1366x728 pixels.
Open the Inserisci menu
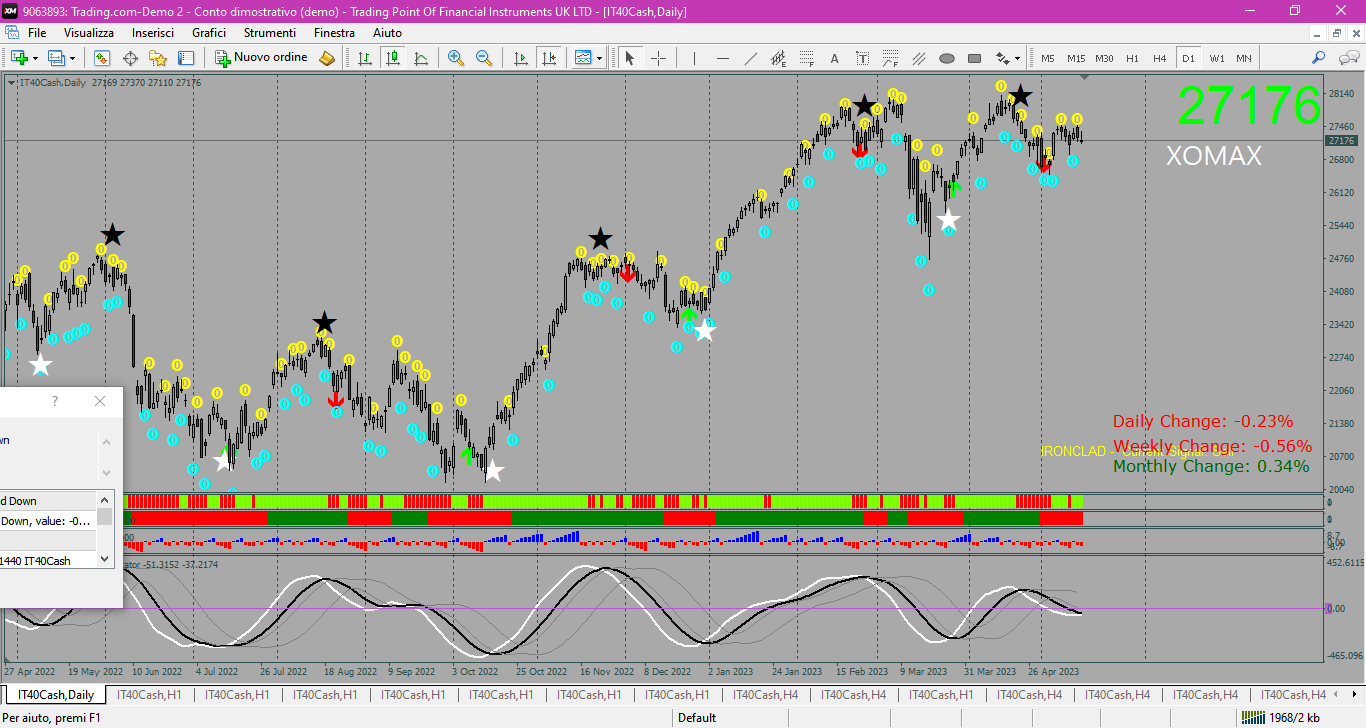click(x=153, y=32)
